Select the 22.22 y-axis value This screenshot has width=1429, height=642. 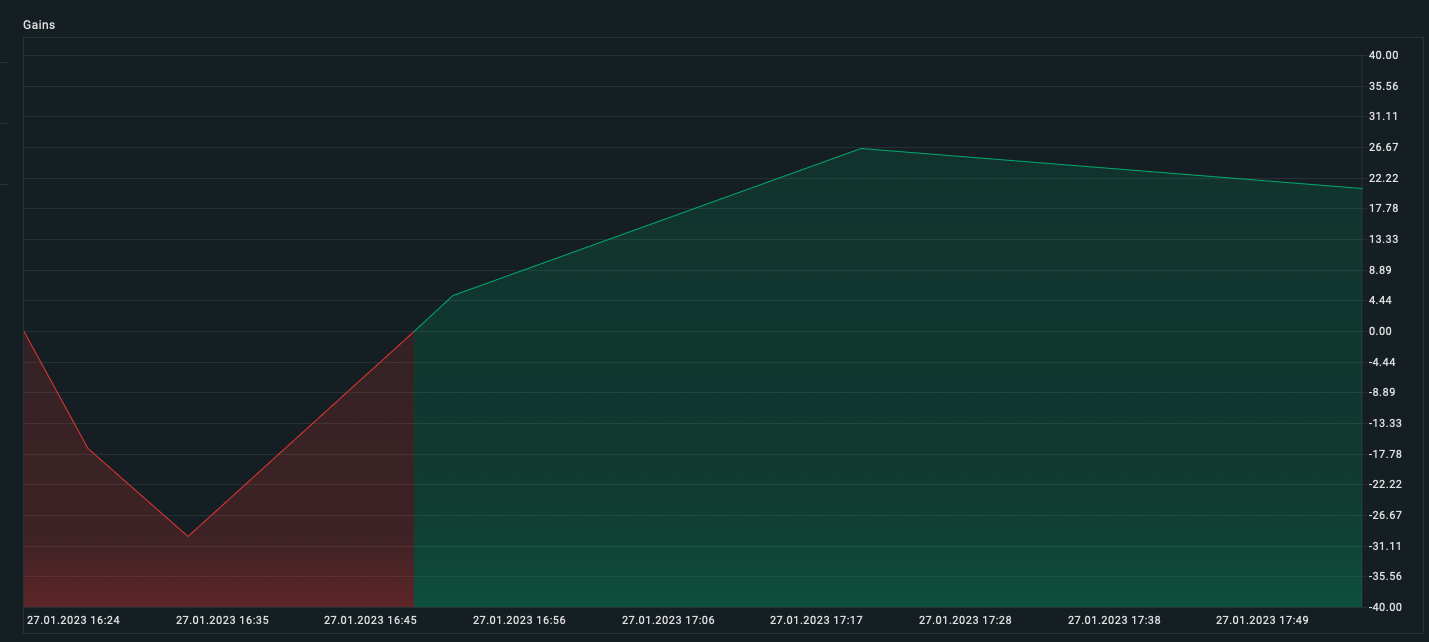coord(1384,178)
